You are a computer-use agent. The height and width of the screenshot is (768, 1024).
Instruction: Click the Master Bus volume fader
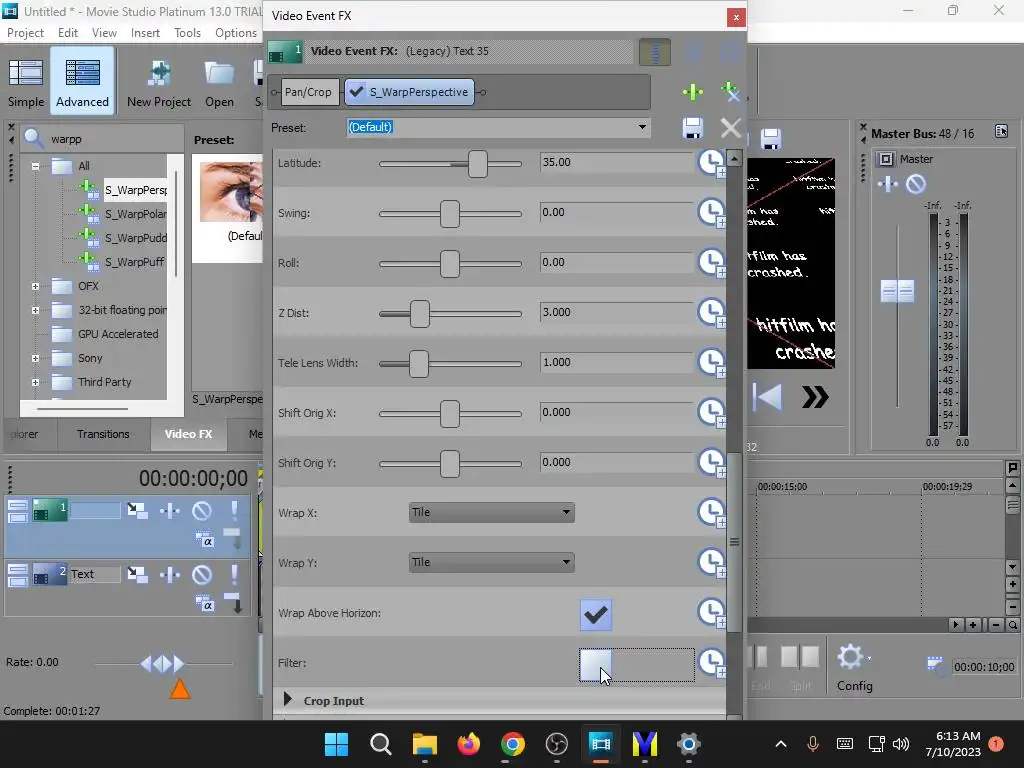coord(897,291)
